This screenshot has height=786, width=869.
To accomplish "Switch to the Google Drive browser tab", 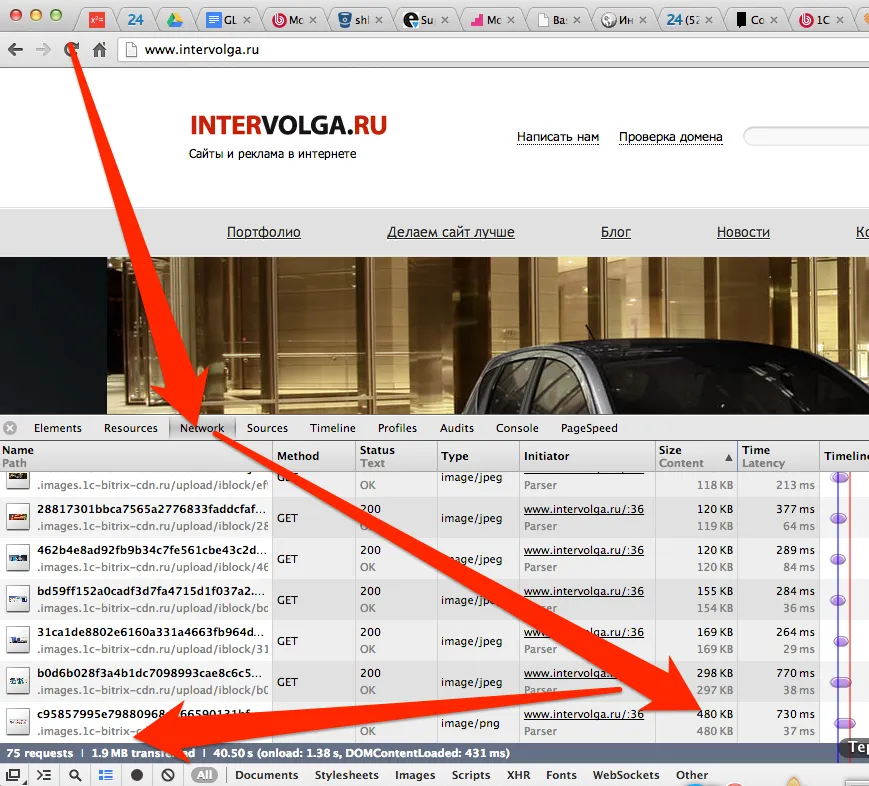I will (x=175, y=20).
